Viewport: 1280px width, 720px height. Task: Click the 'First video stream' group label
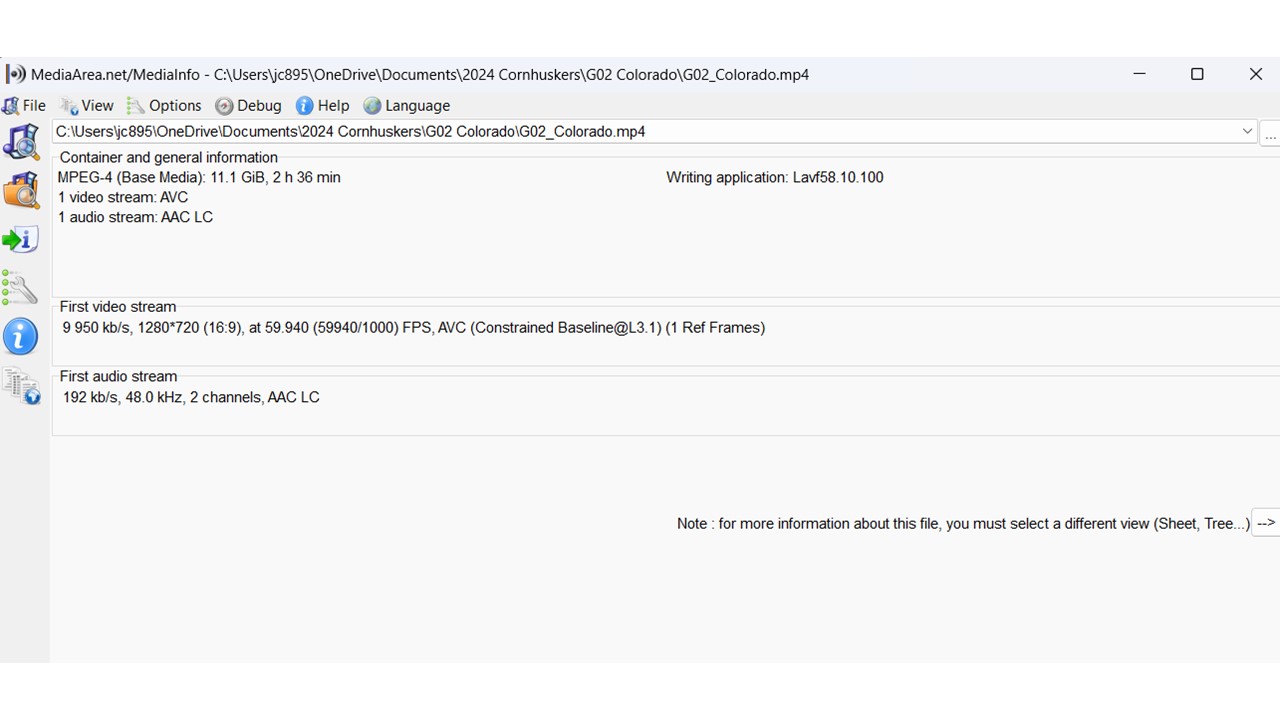click(x=118, y=307)
